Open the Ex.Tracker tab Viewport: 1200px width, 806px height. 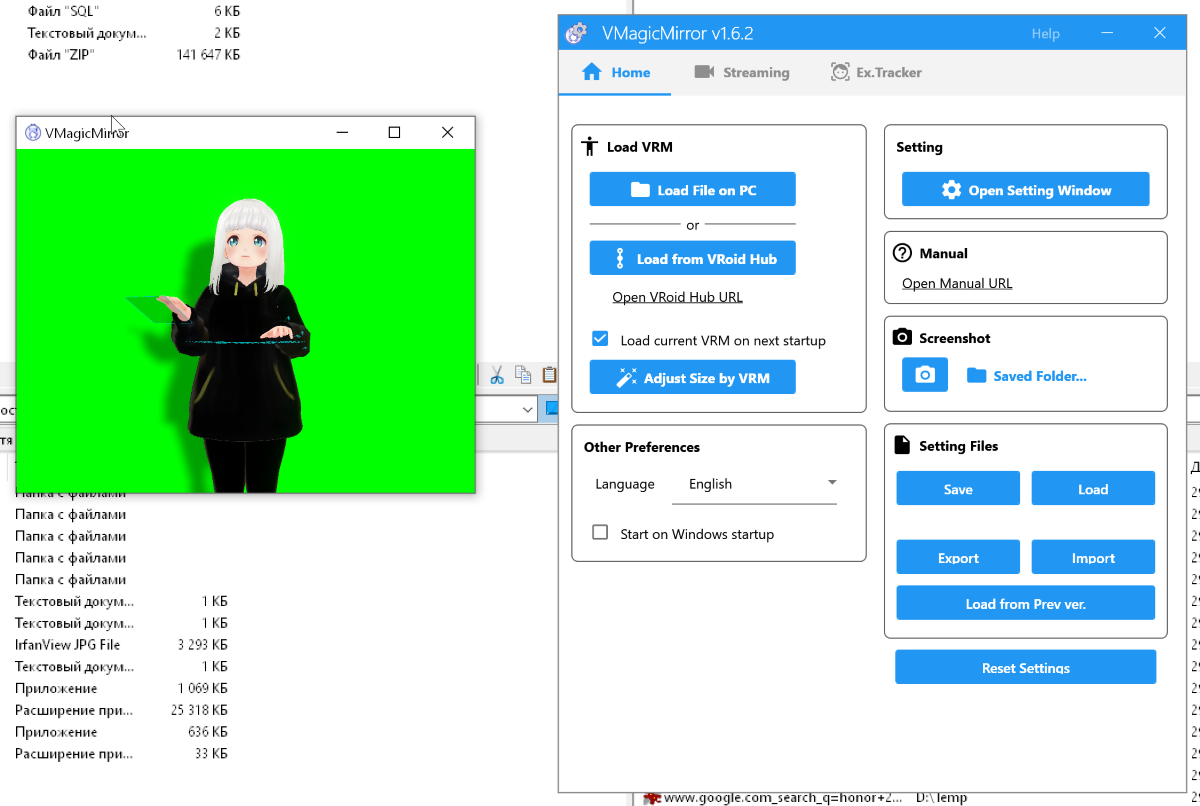[876, 72]
